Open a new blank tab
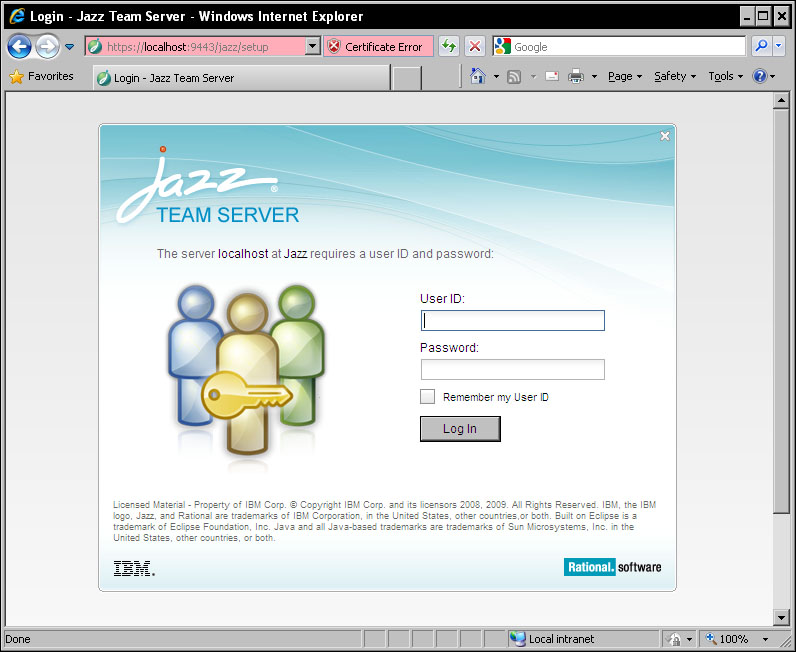This screenshot has width=796, height=652. 407,78
